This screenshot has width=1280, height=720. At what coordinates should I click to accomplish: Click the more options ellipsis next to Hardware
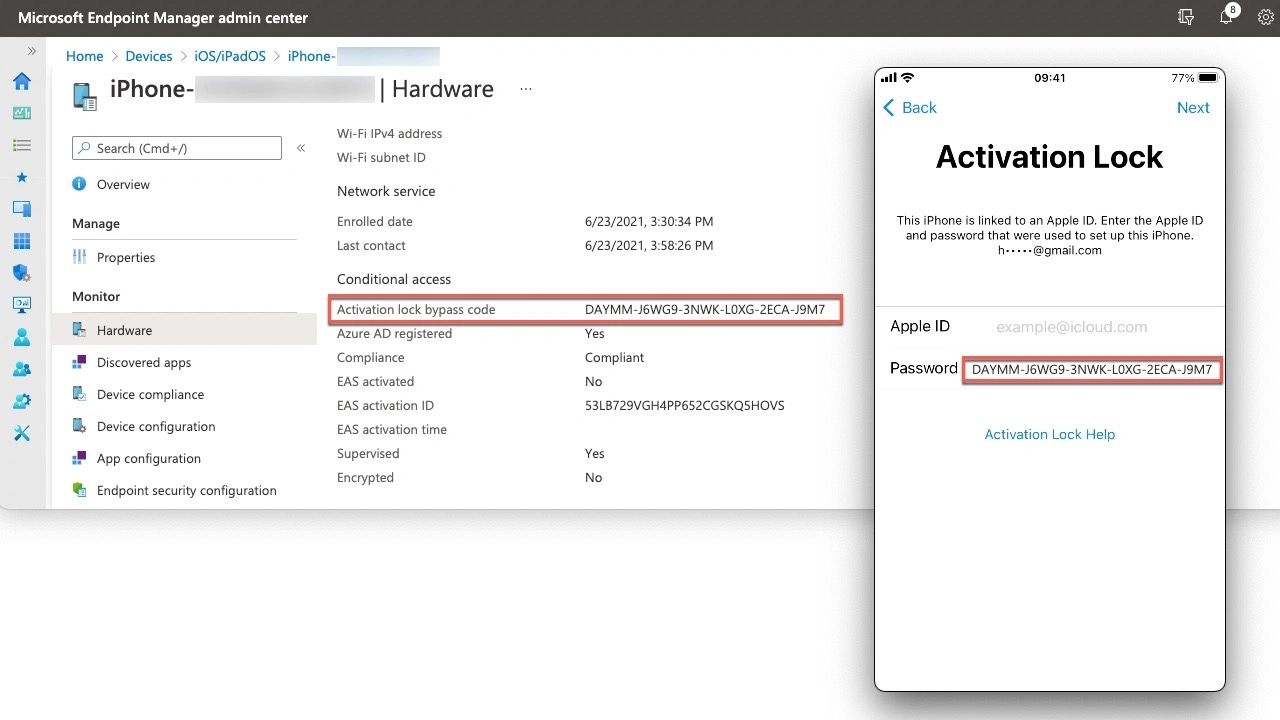click(x=526, y=89)
